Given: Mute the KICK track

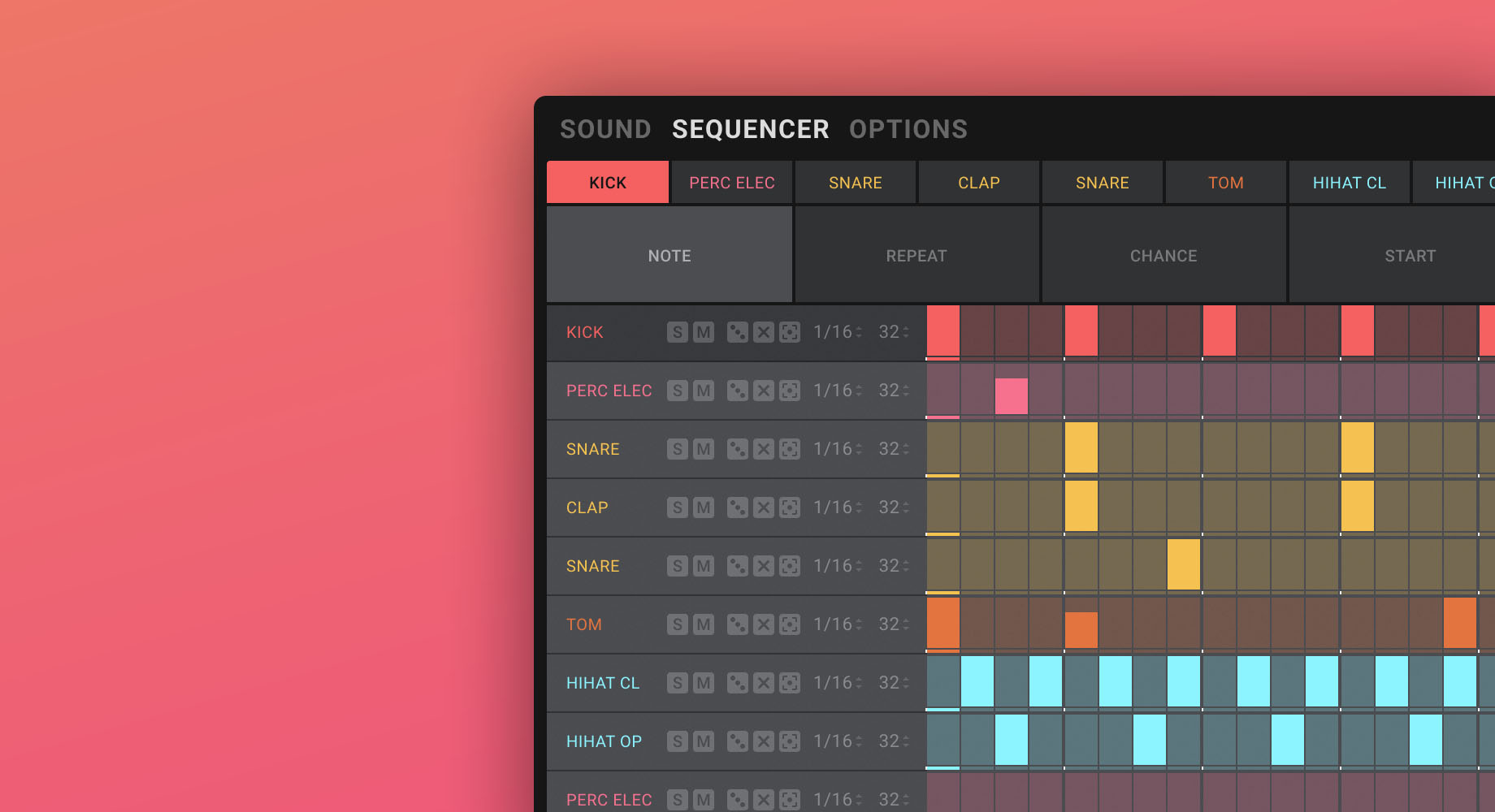Looking at the screenshot, I should (x=704, y=332).
